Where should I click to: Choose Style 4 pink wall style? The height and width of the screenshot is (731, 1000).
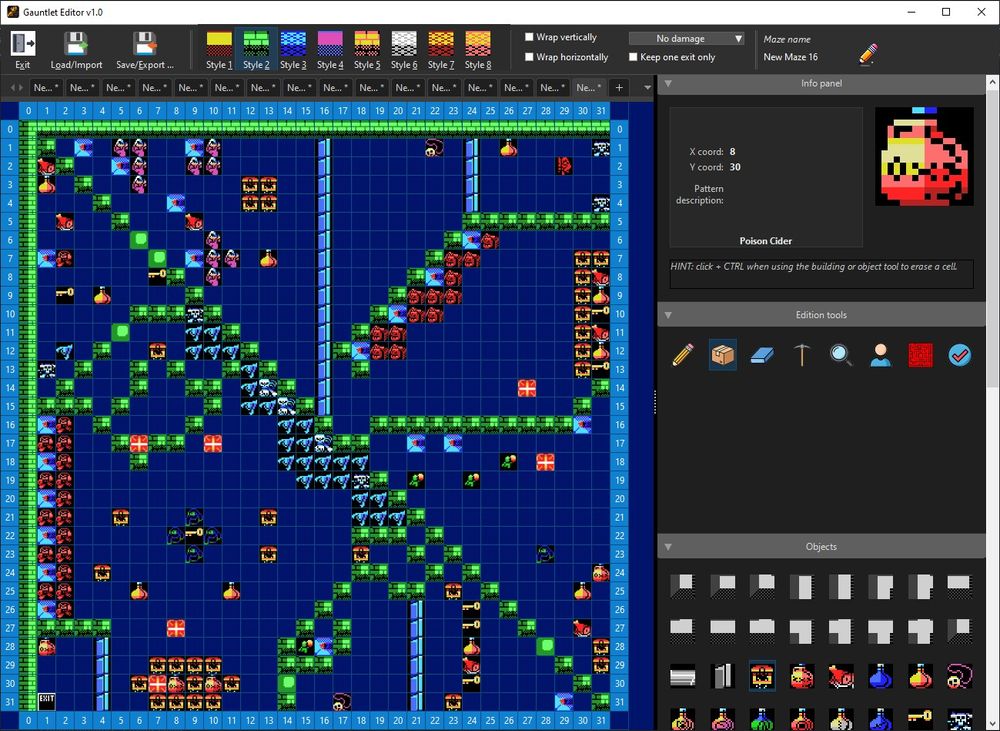(330, 50)
